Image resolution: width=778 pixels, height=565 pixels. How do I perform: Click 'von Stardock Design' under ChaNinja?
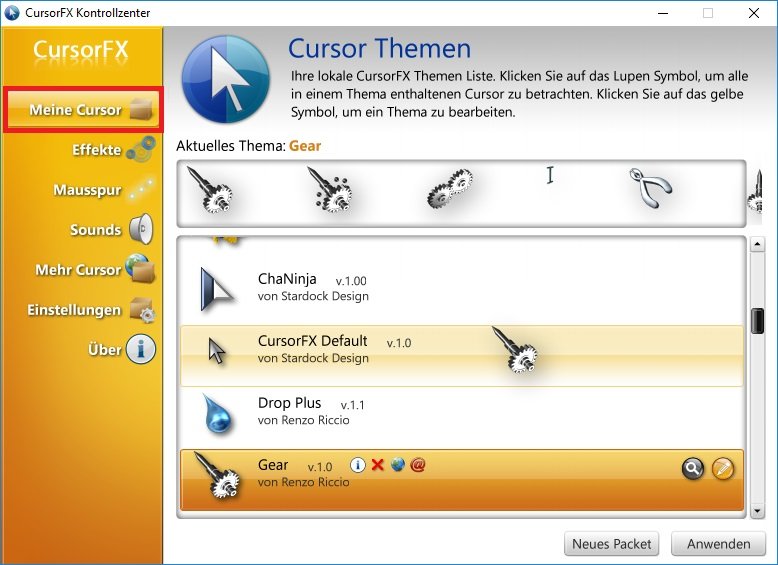(313, 296)
